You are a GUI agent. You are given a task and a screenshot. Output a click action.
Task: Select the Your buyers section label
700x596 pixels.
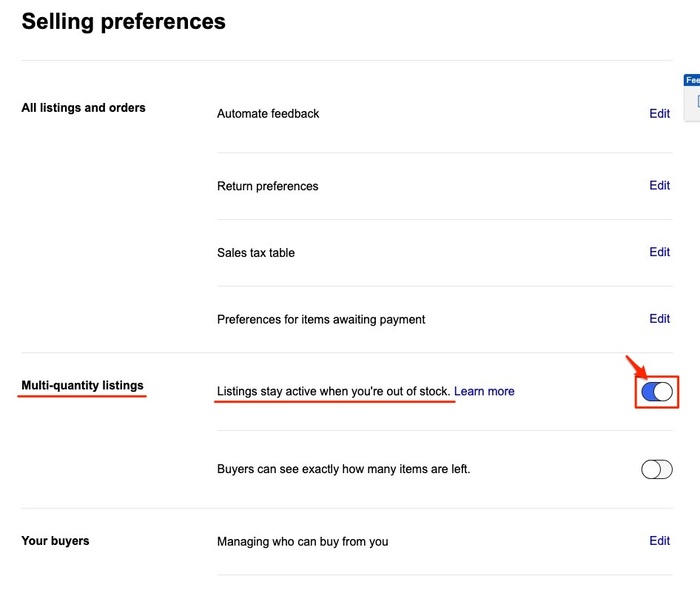tap(55, 541)
